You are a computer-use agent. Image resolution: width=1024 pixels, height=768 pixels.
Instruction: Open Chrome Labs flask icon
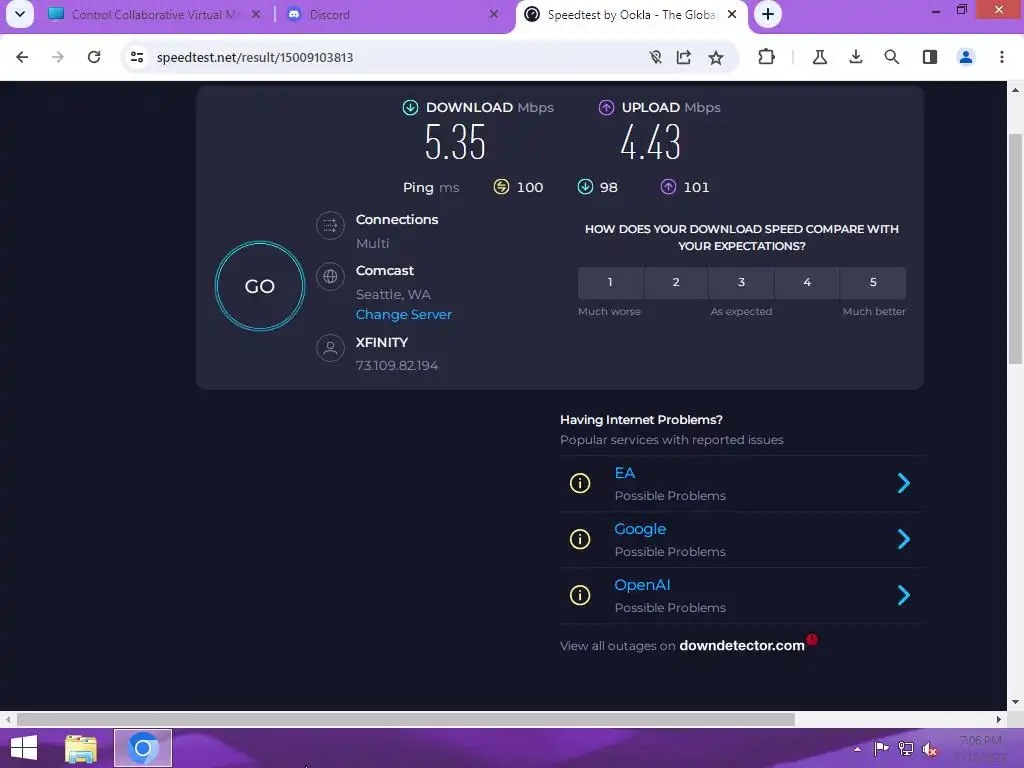coord(820,57)
